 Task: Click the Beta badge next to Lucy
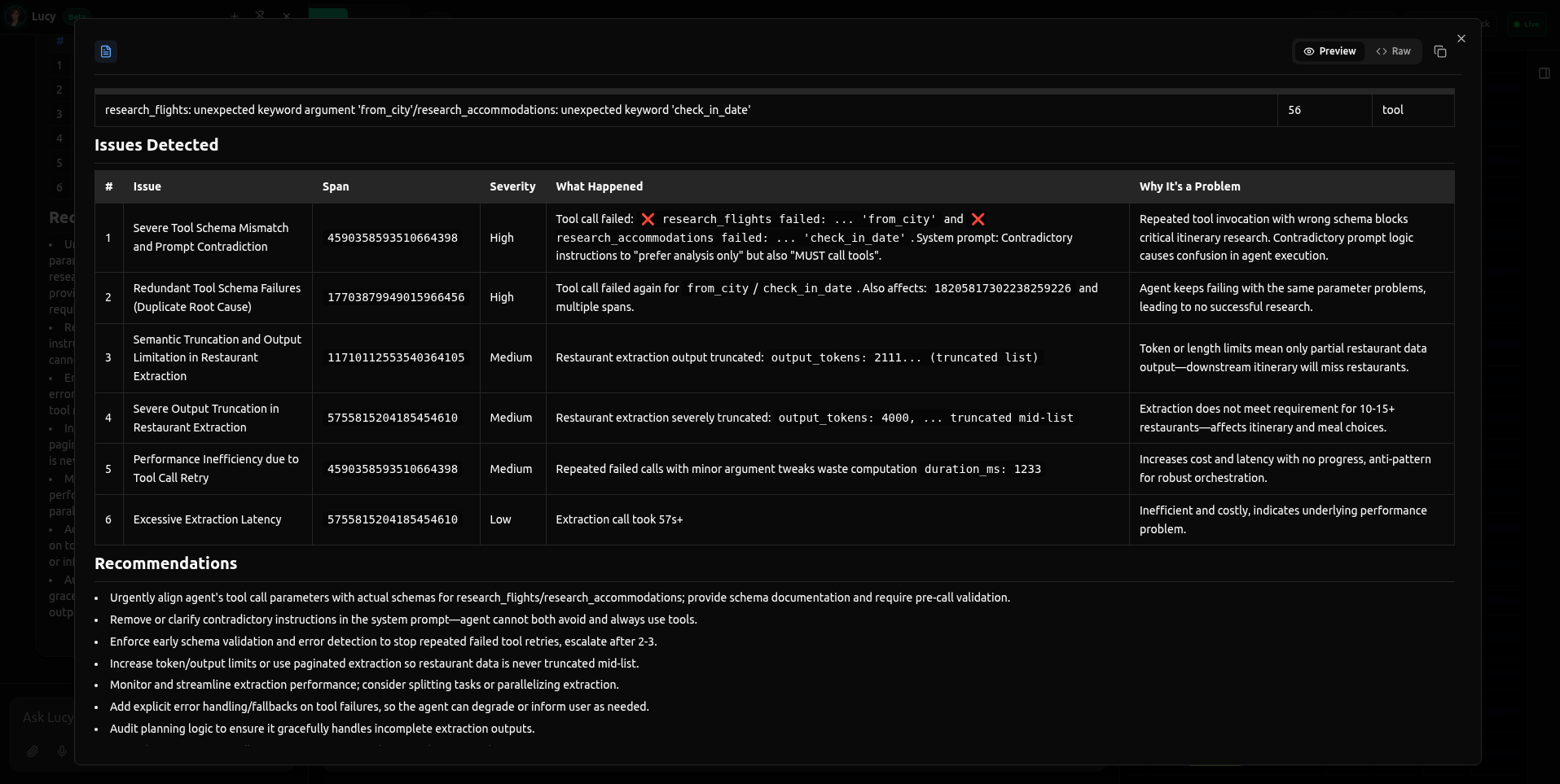(x=77, y=16)
